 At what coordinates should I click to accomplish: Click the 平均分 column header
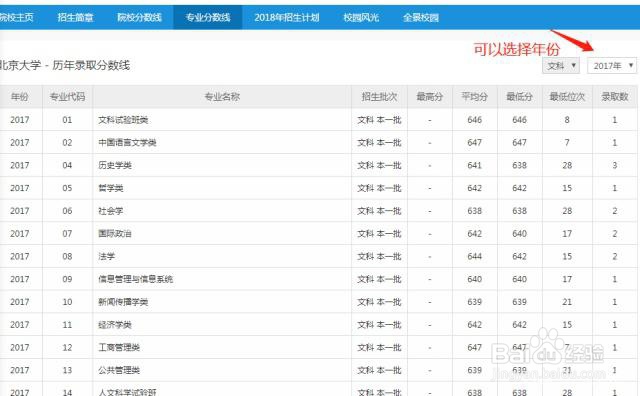[x=475, y=97]
